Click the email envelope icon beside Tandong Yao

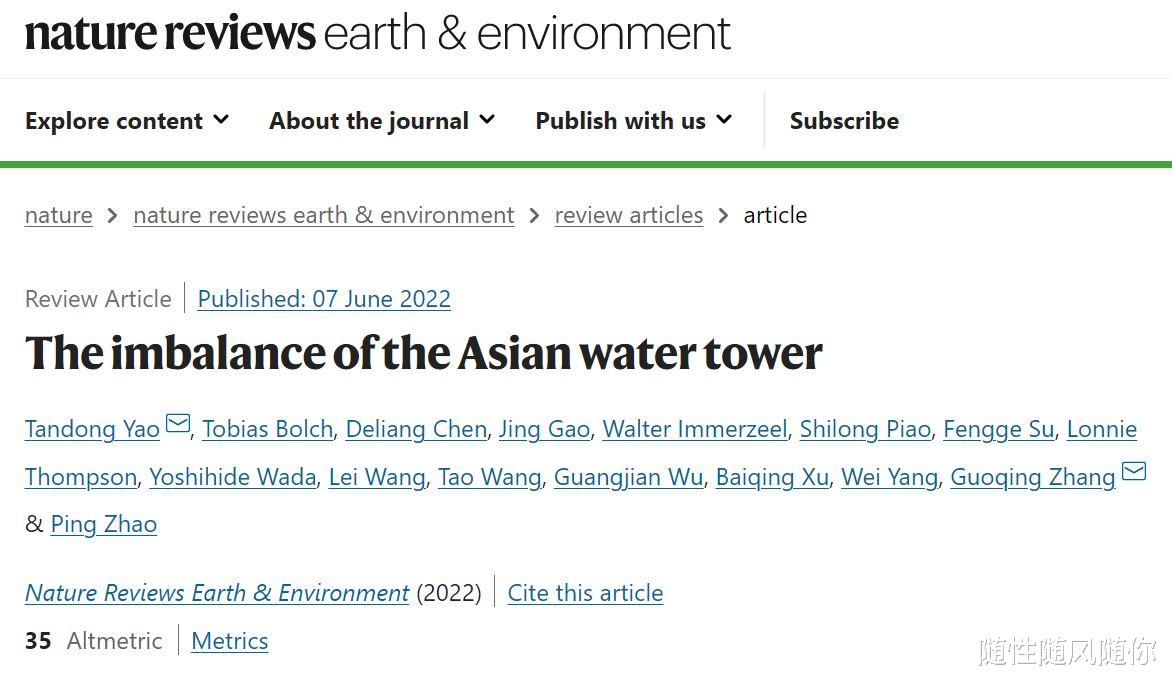coord(178,424)
